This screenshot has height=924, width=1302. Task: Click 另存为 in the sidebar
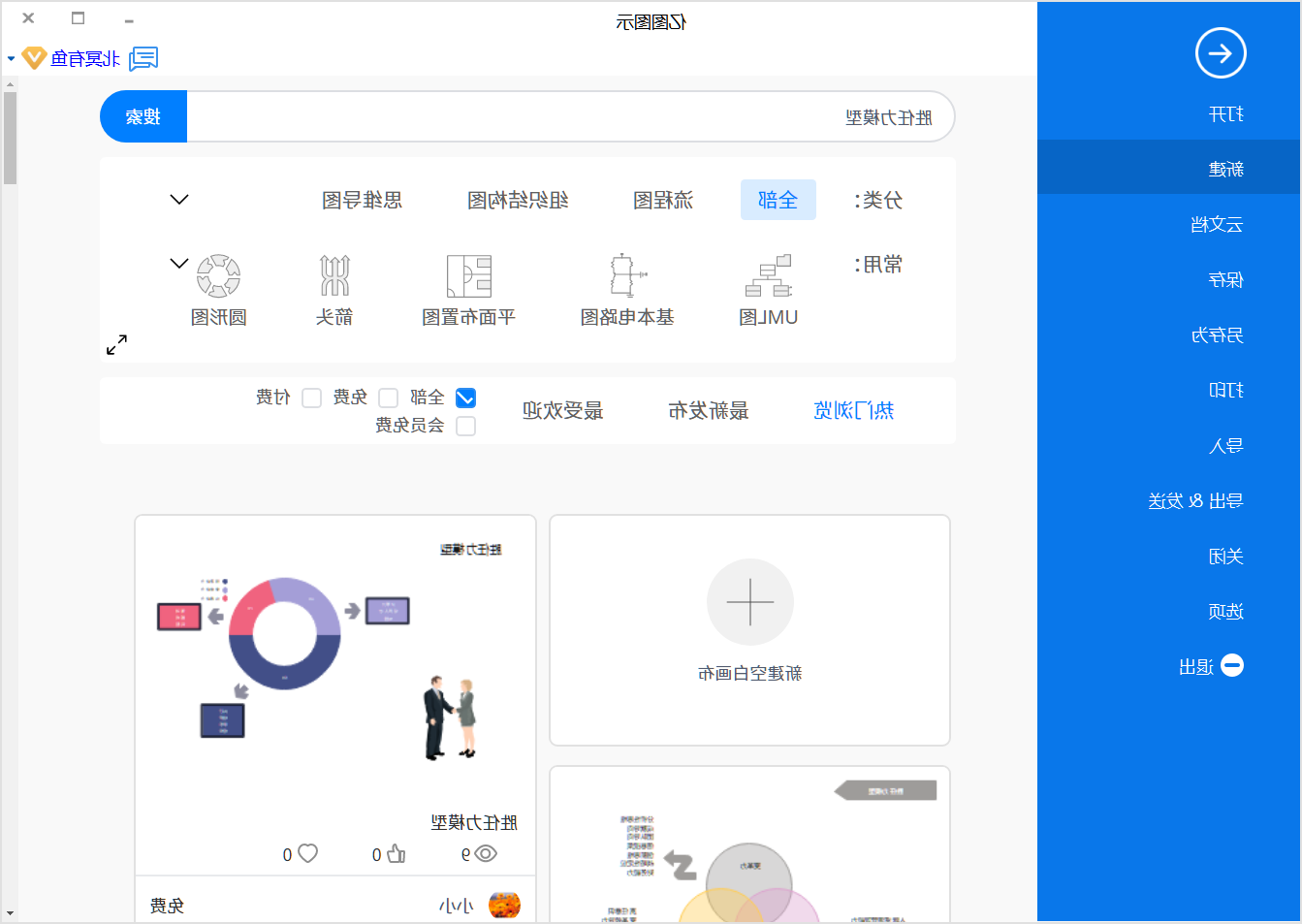[x=1217, y=335]
